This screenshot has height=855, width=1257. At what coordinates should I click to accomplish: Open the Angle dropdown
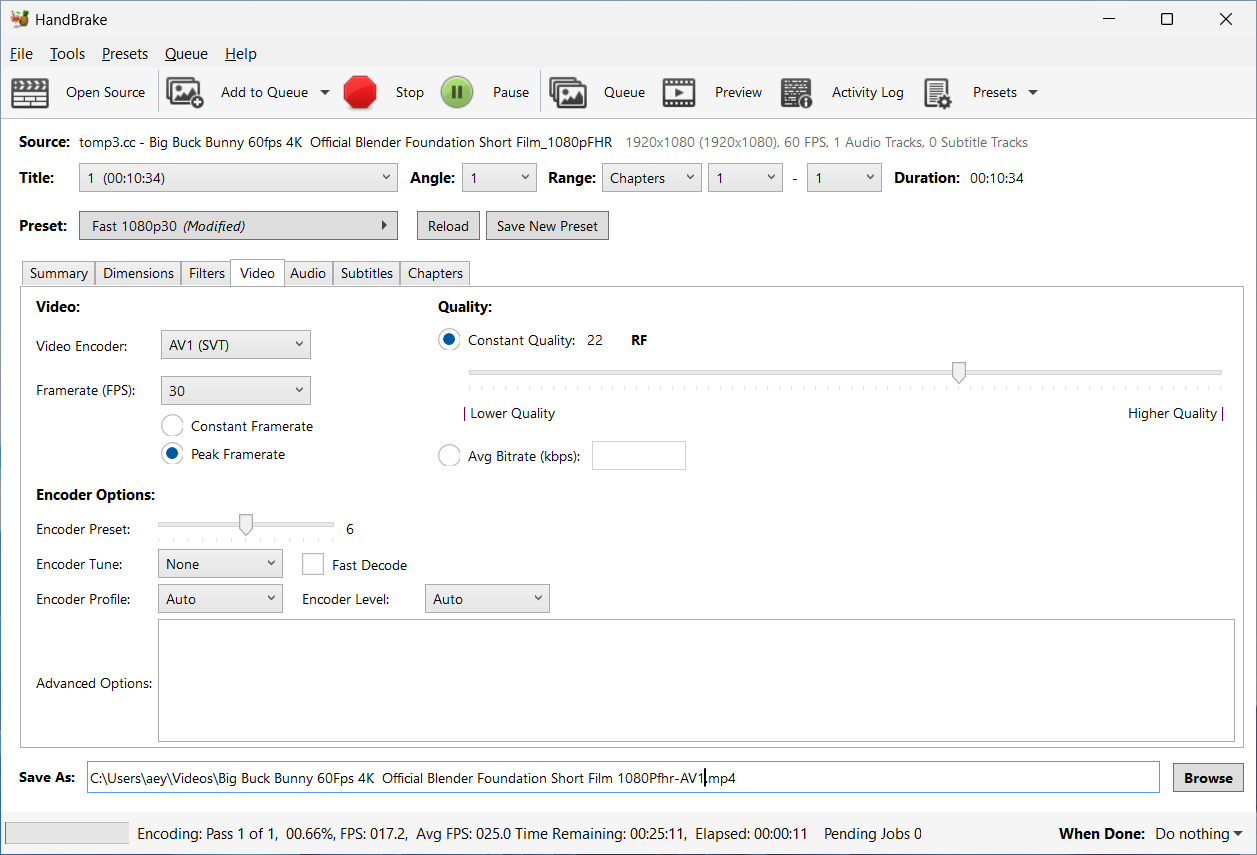click(x=499, y=178)
